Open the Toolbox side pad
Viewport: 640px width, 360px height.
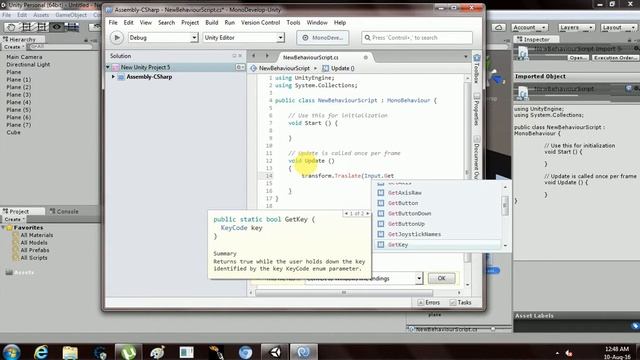click(476, 68)
